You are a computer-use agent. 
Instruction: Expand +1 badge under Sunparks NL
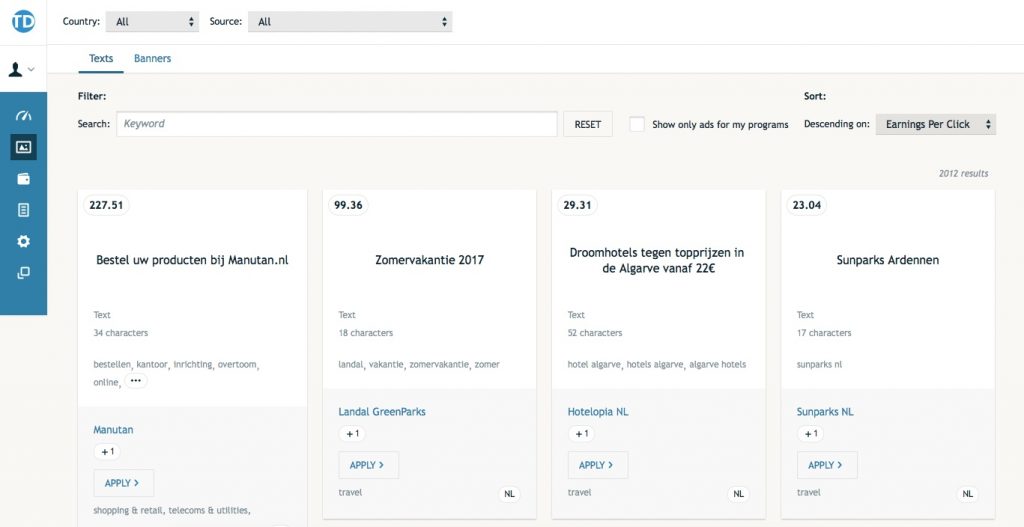click(x=810, y=434)
